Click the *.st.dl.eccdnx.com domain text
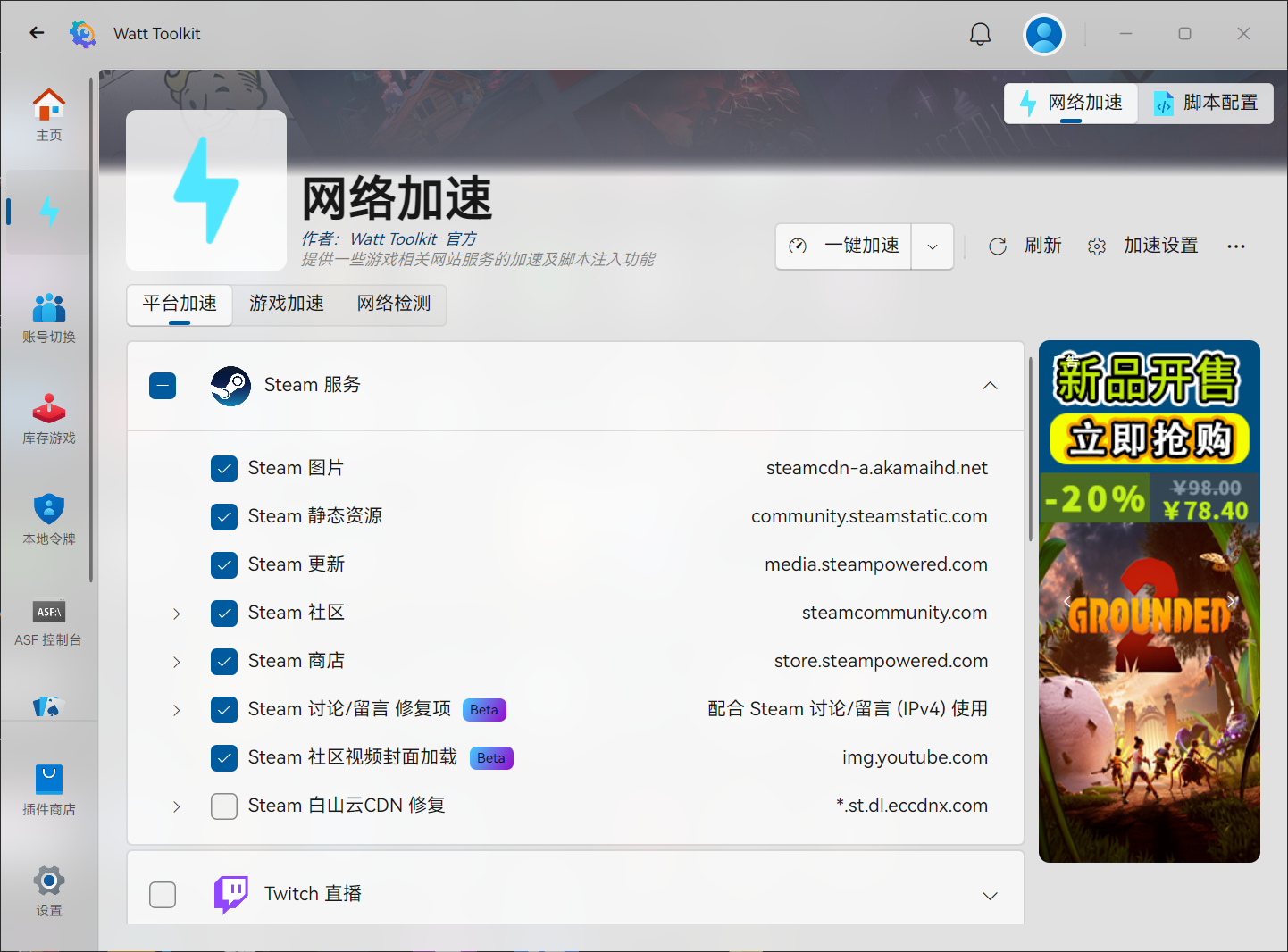Viewport: 1288px width, 952px height. [912, 806]
